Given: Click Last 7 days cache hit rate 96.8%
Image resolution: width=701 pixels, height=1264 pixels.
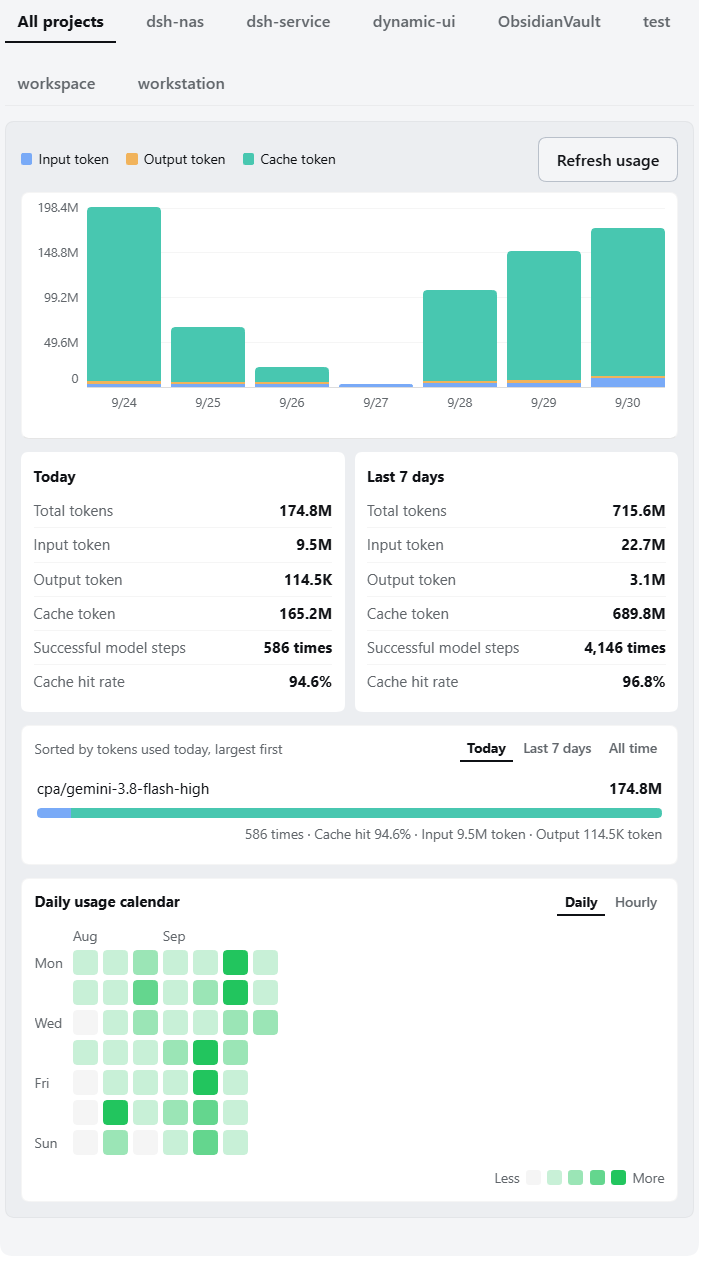Looking at the screenshot, I should tap(644, 682).
